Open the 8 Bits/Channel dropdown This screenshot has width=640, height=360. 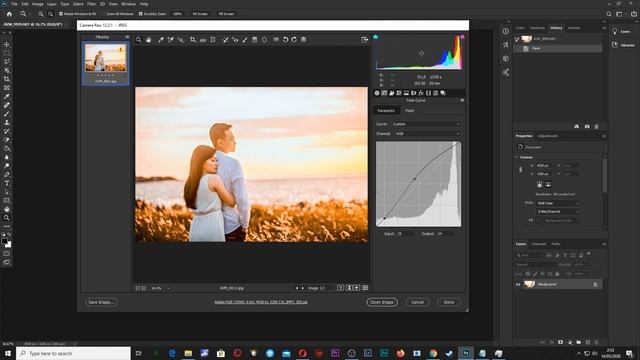[x=558, y=211]
